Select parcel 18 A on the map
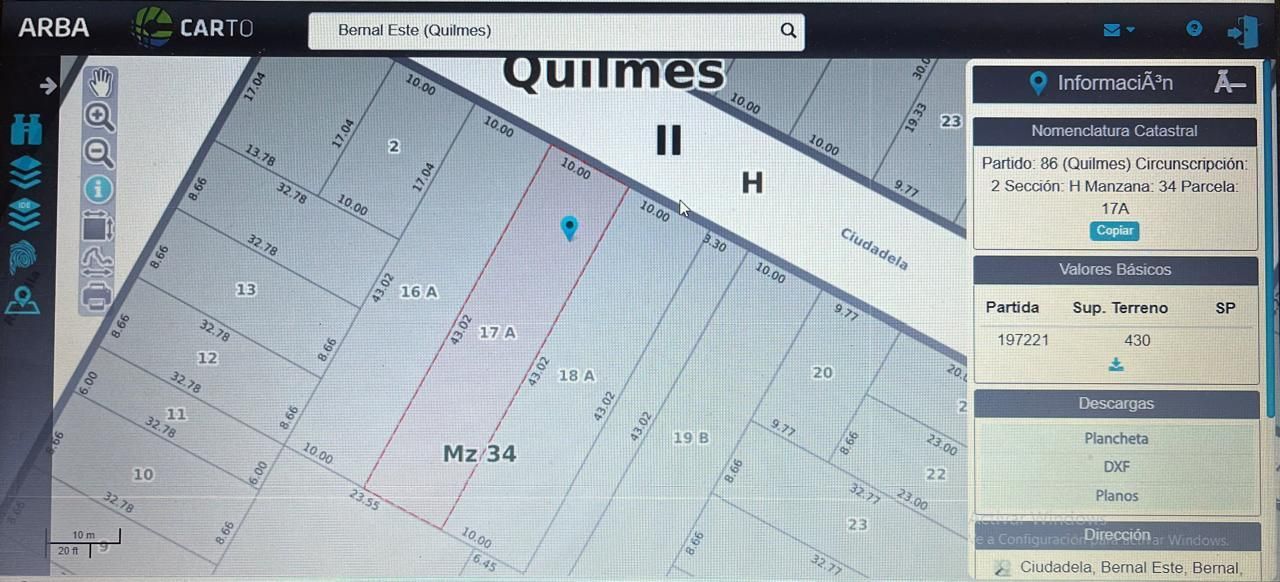Screen dimensions: 1280x582 tap(576, 375)
